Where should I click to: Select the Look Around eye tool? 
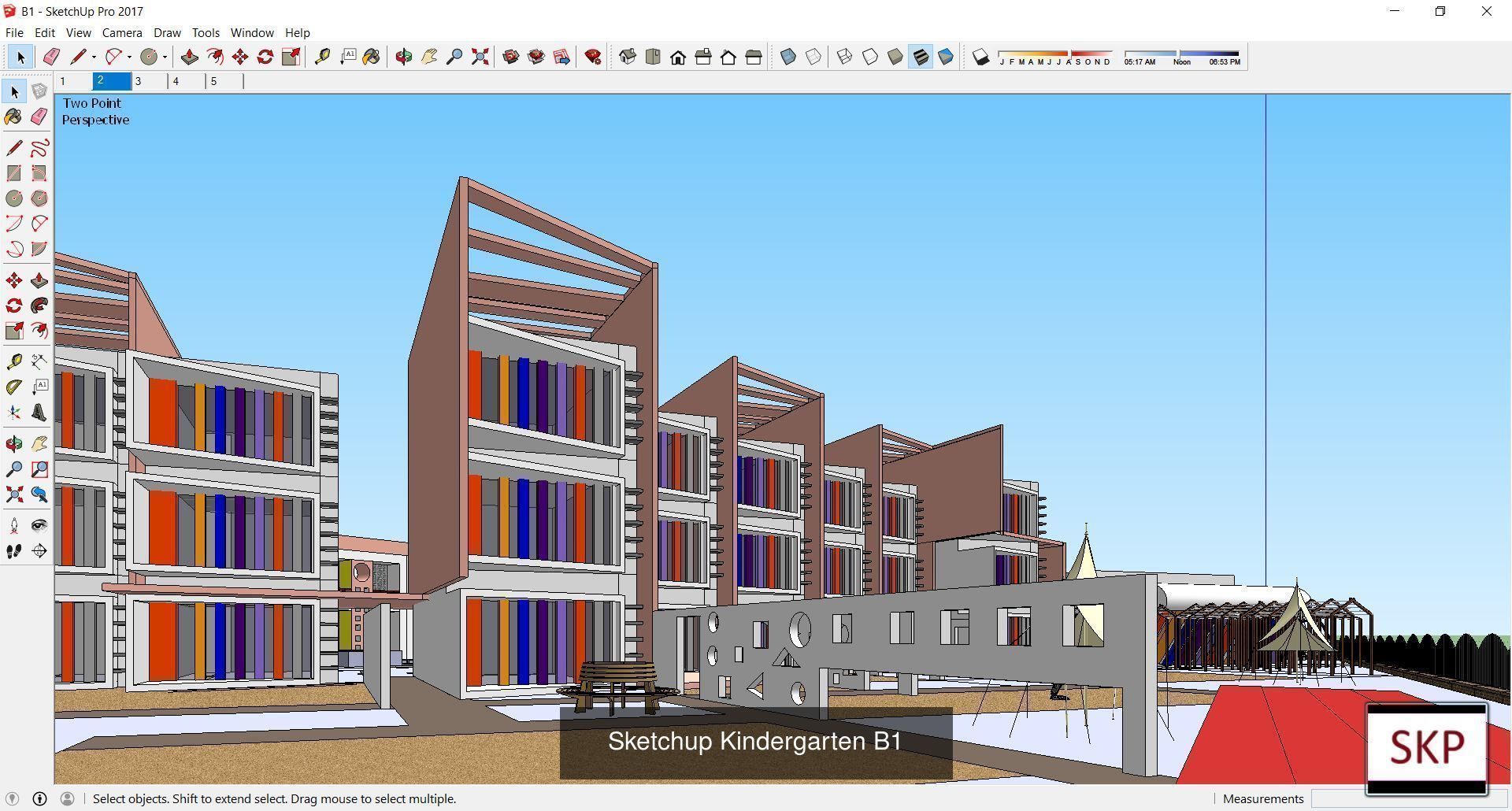pyautogui.click(x=39, y=525)
